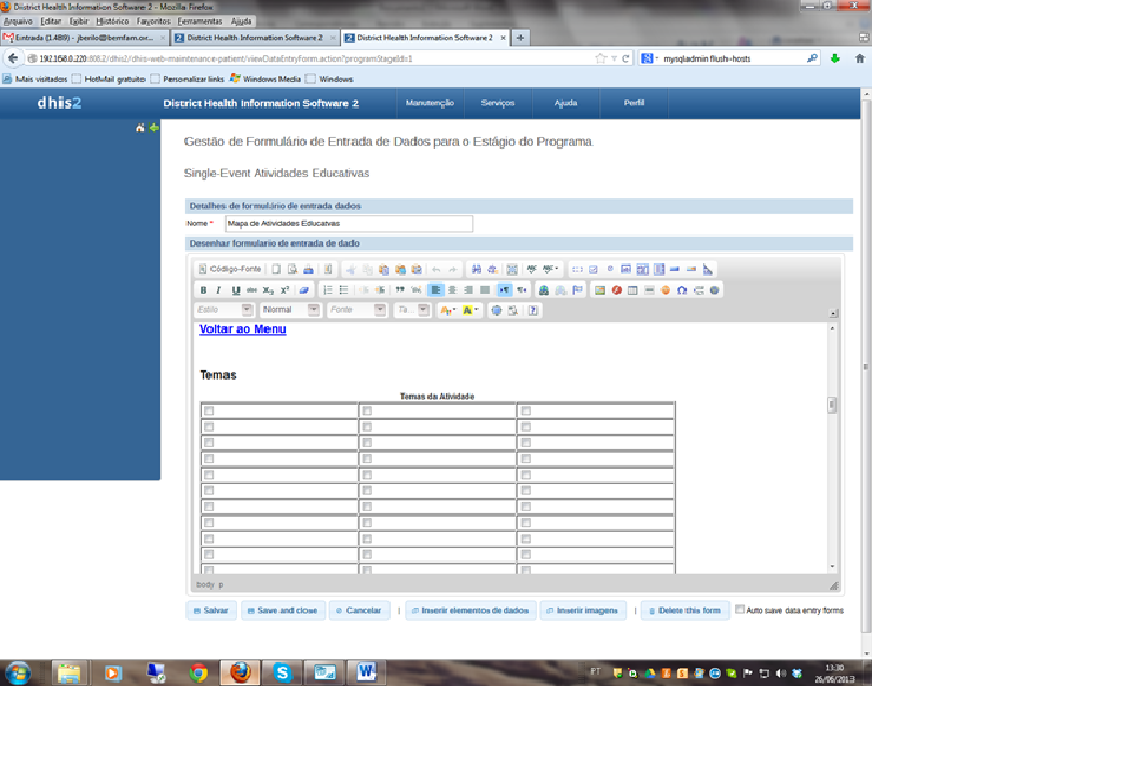The image size is (1125, 761).
Task: Follow the Voltar ao Menu link
Action: (243, 329)
